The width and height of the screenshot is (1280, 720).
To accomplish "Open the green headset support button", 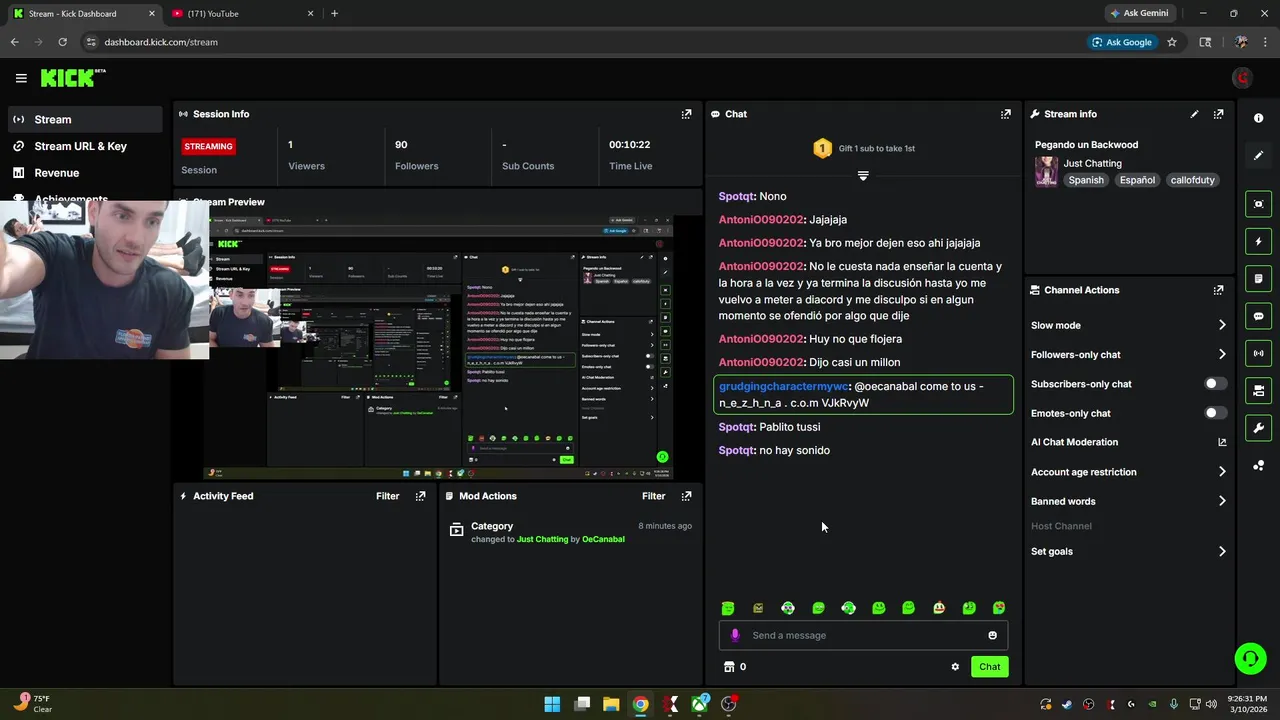I will (x=1250, y=658).
